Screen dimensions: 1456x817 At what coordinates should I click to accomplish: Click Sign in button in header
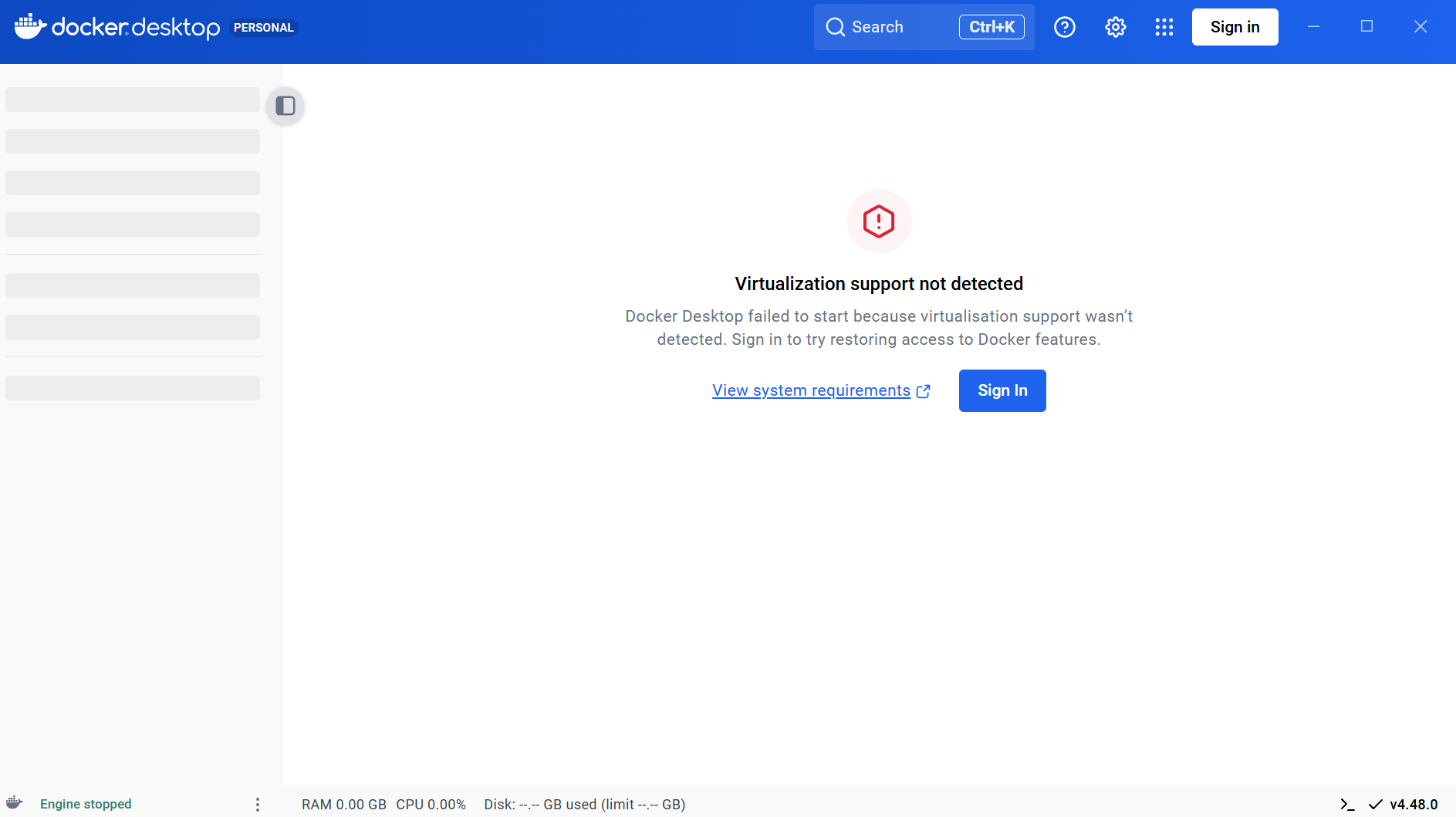[x=1235, y=27]
